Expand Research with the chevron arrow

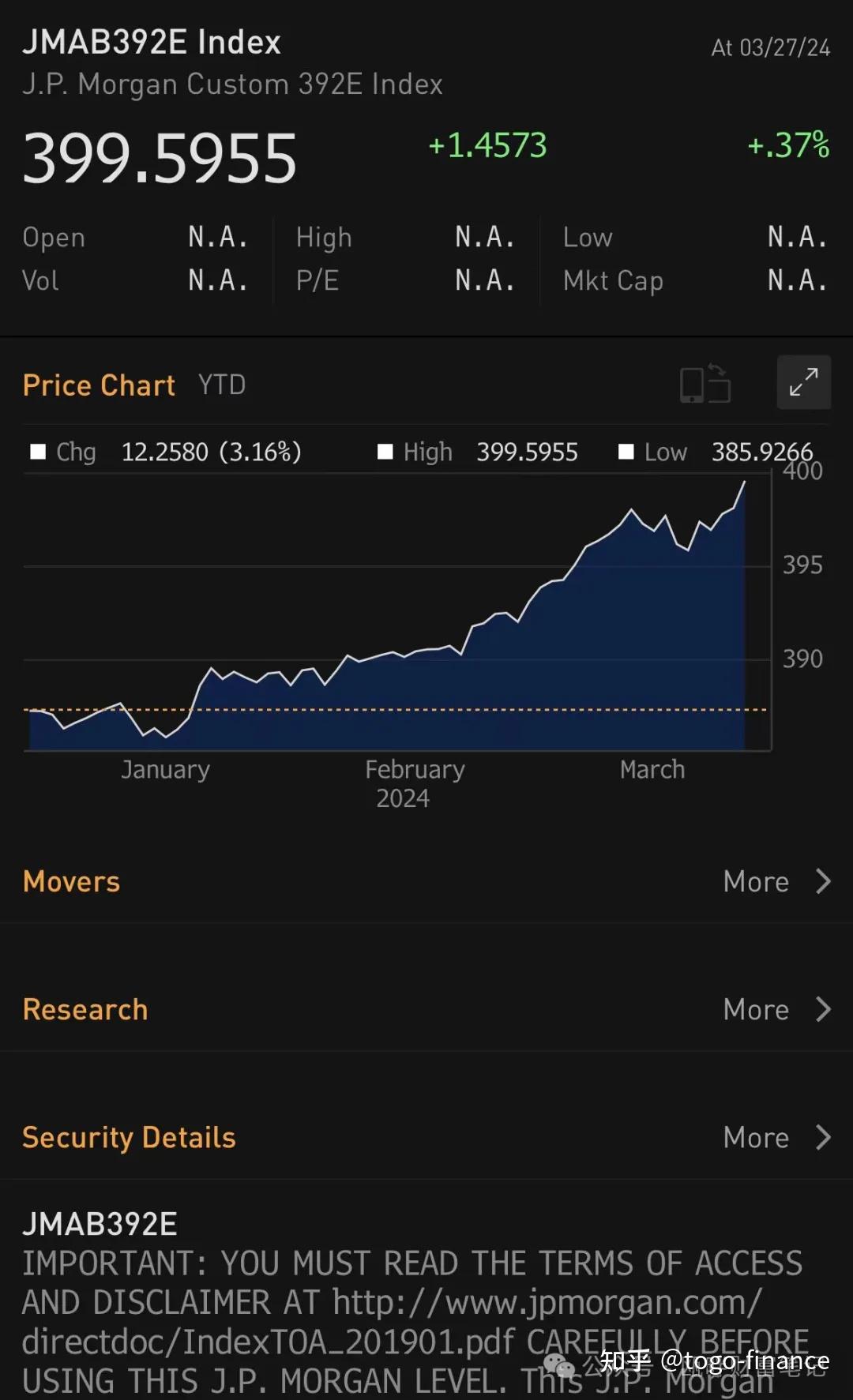click(x=823, y=1009)
